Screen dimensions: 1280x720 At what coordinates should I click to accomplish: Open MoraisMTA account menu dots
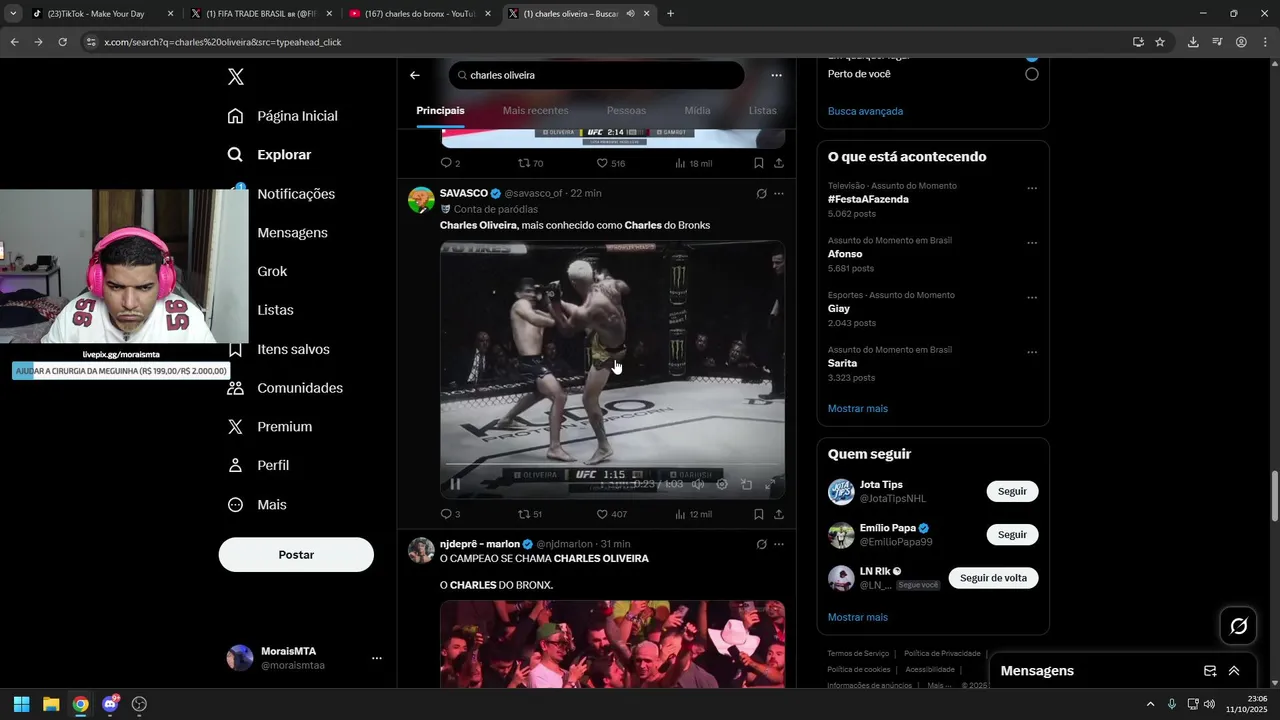tap(377, 658)
